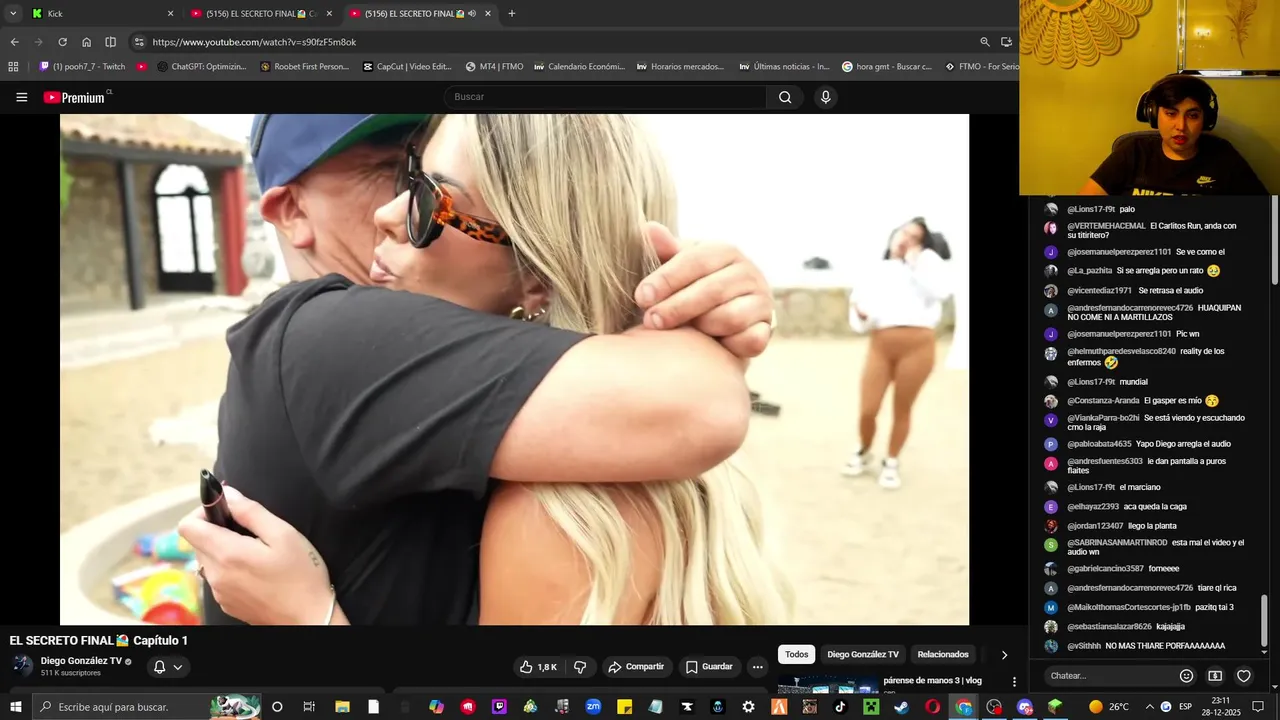Click the YouTube search magnifier button
Screen dimensions: 1280x720
pyautogui.click(x=785, y=97)
